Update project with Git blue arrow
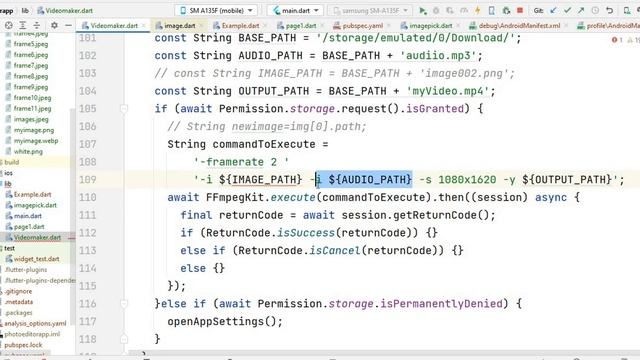This screenshot has height=360, width=640. 553,11
